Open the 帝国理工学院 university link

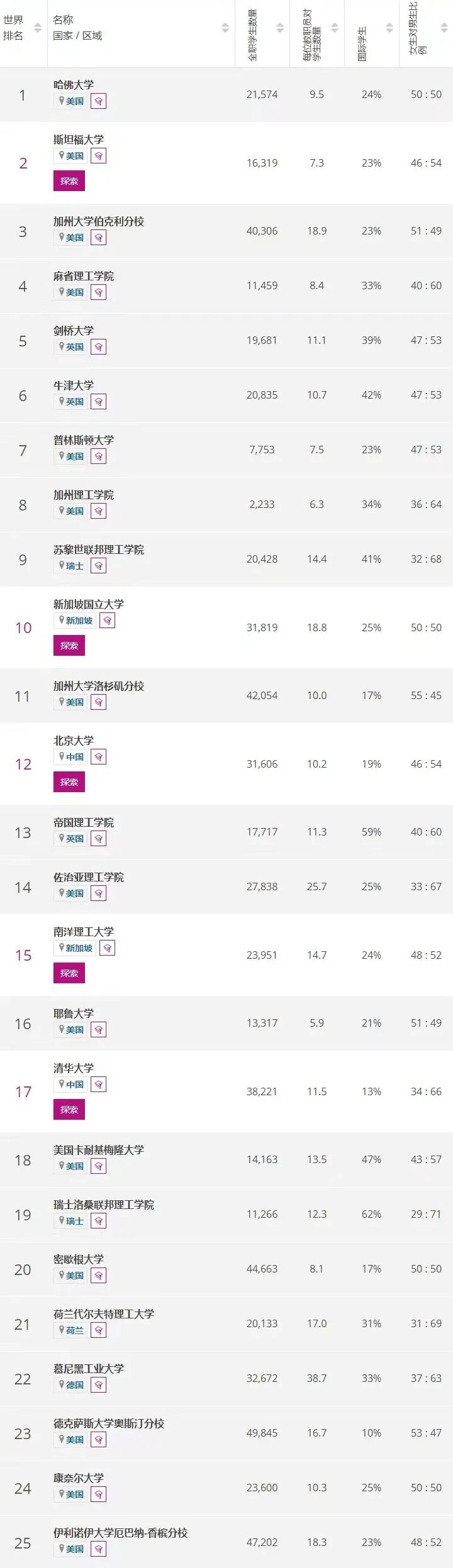[x=84, y=822]
